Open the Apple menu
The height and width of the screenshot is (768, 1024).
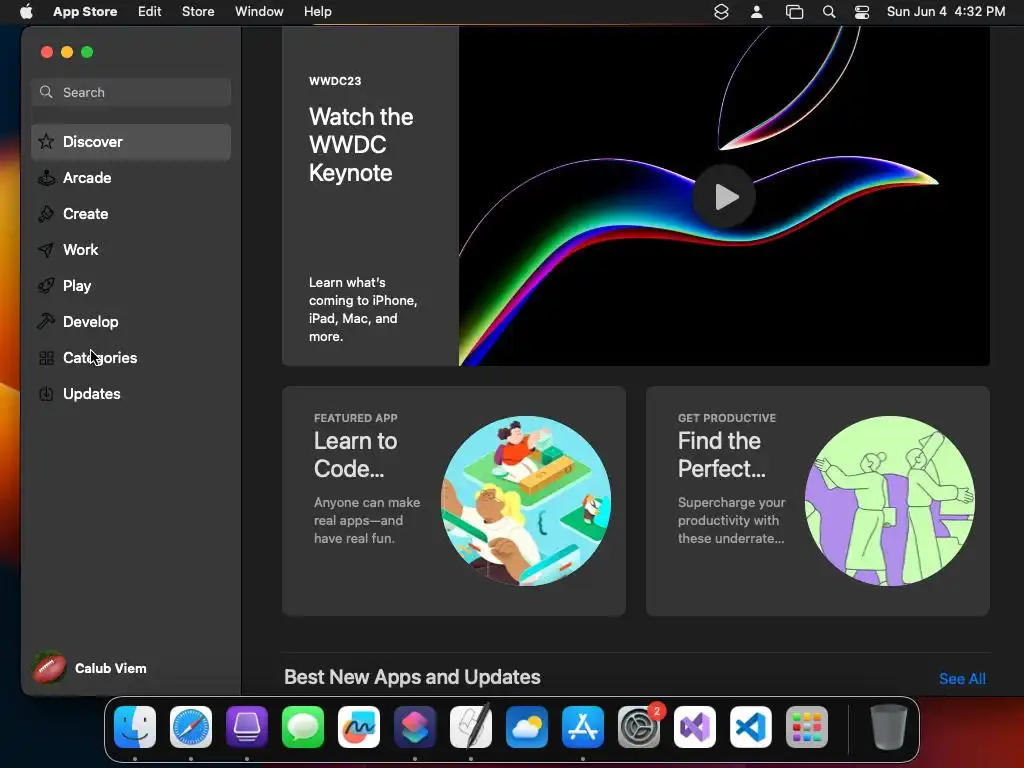click(26, 12)
